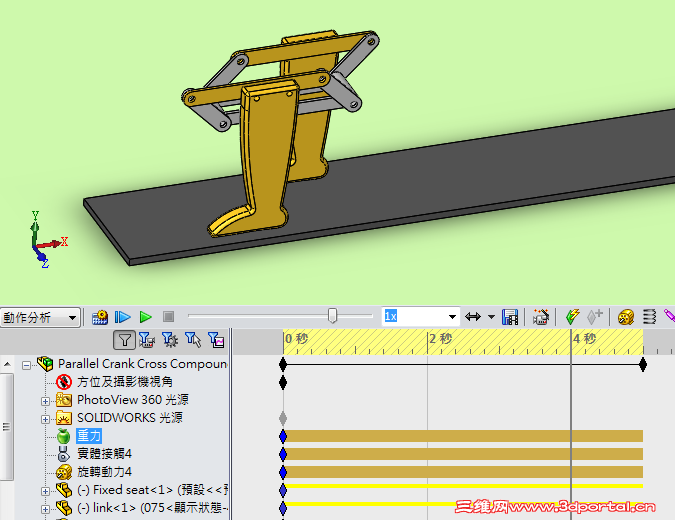
Task: Toggle the Filter Results icon
Action: [x=216, y=340]
